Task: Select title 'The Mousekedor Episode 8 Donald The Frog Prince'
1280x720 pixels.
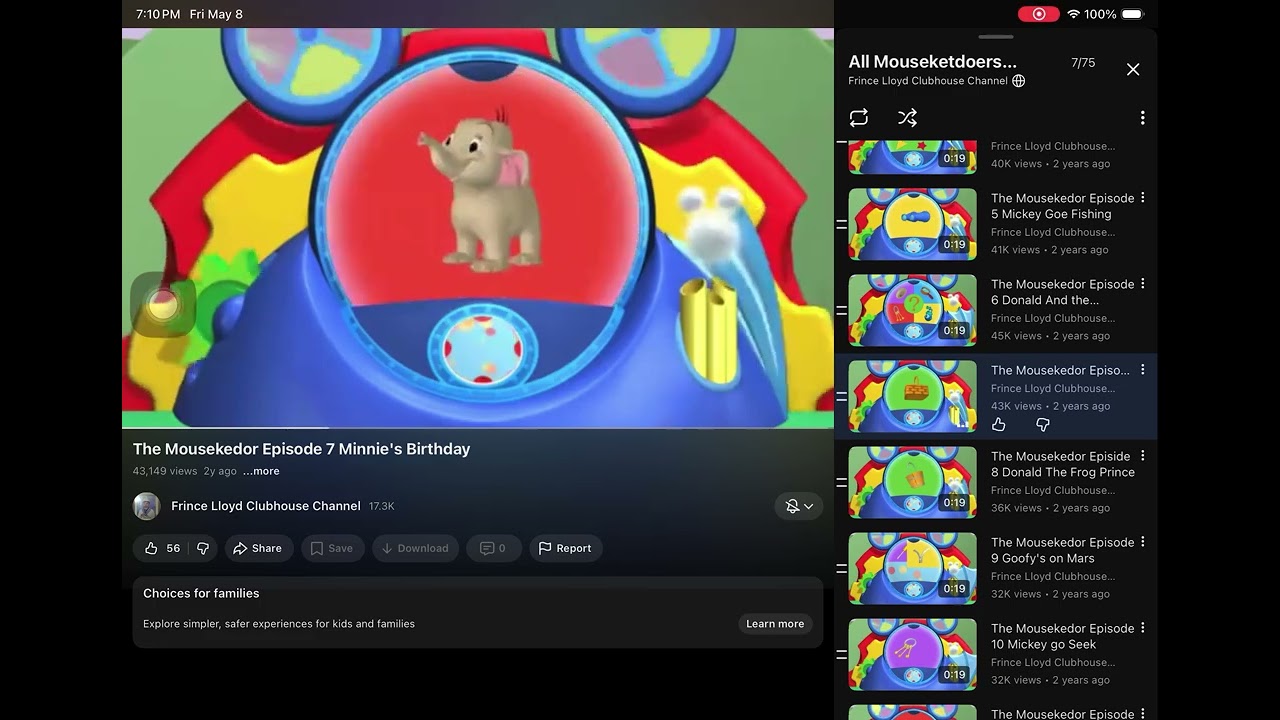Action: 1063,464
